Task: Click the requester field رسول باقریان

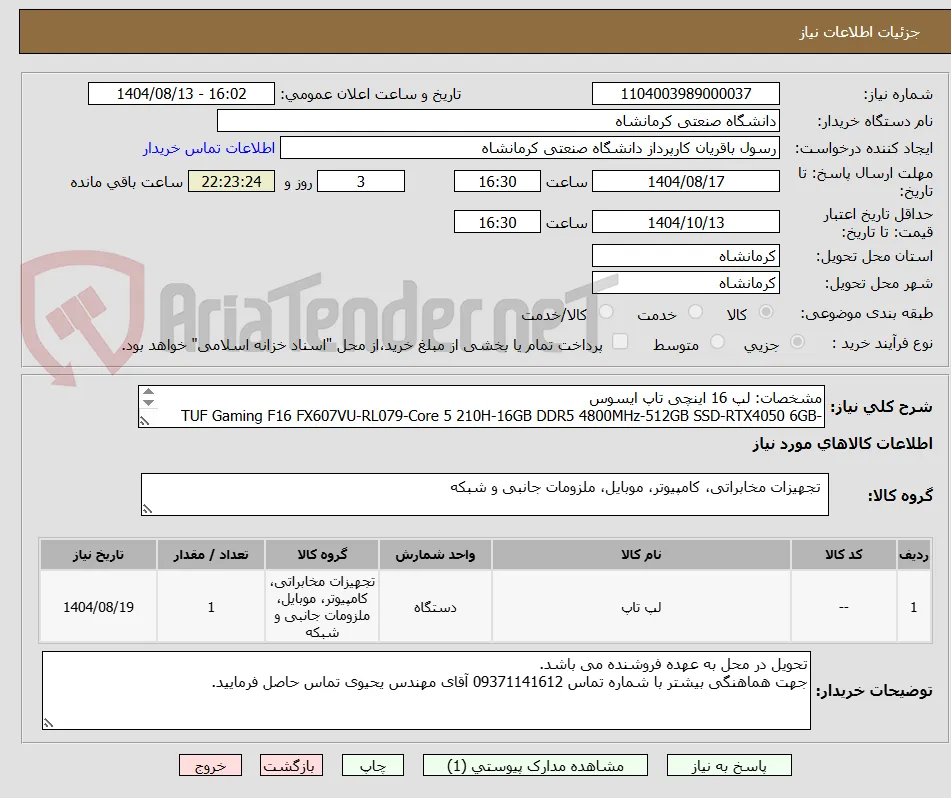Action: [530, 148]
